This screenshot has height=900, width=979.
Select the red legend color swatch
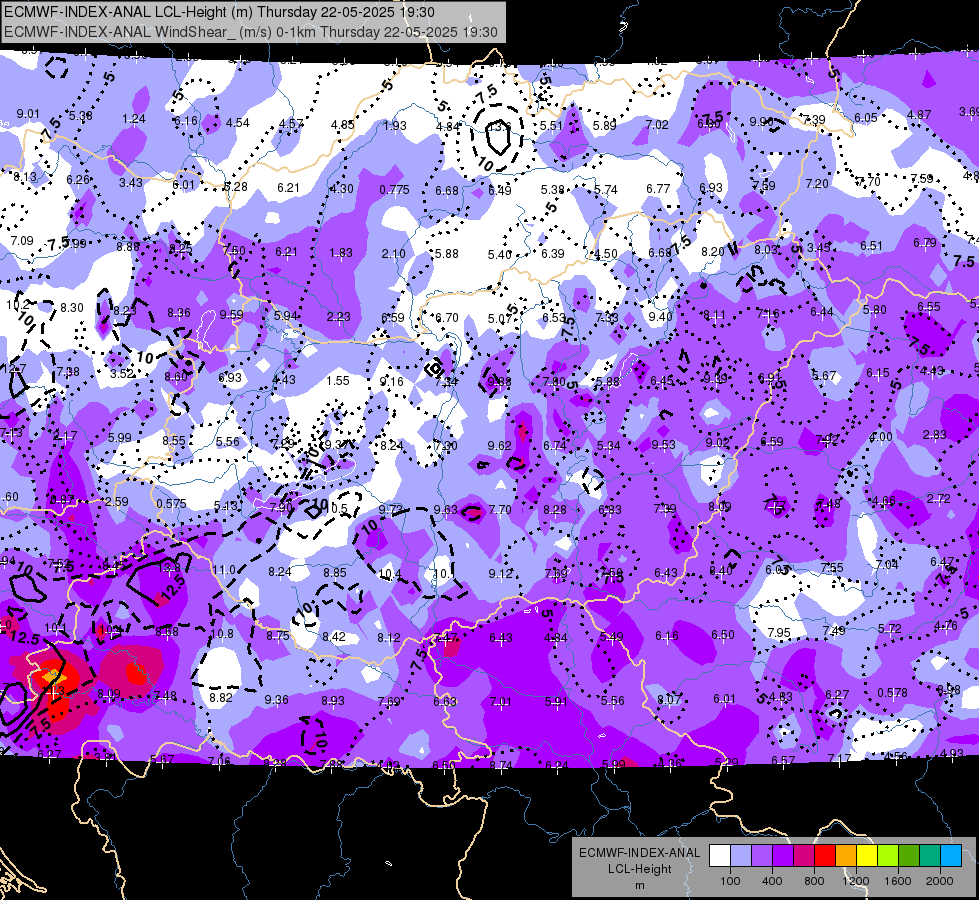tap(825, 856)
